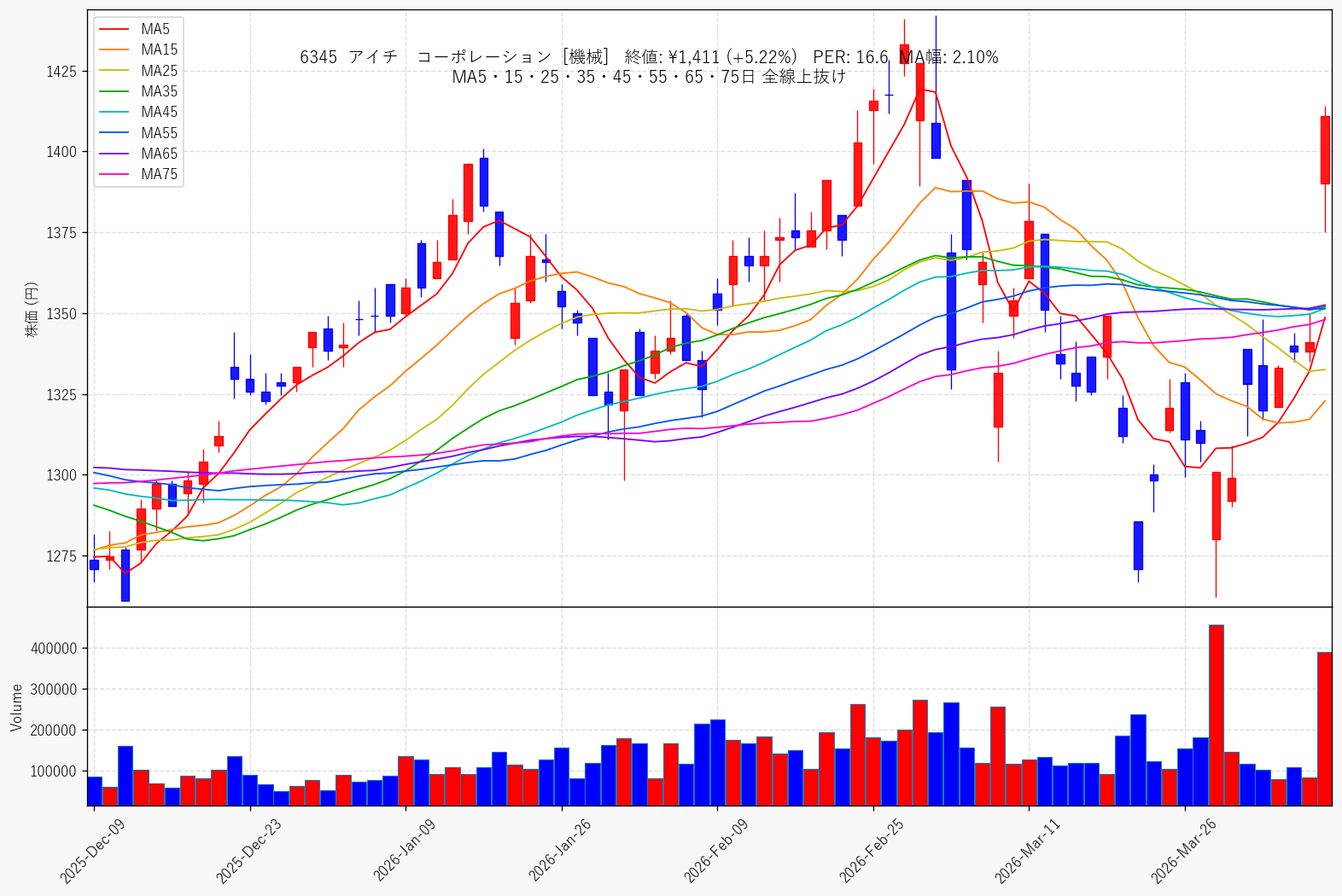Click the 300000 volume axis label

point(54,689)
